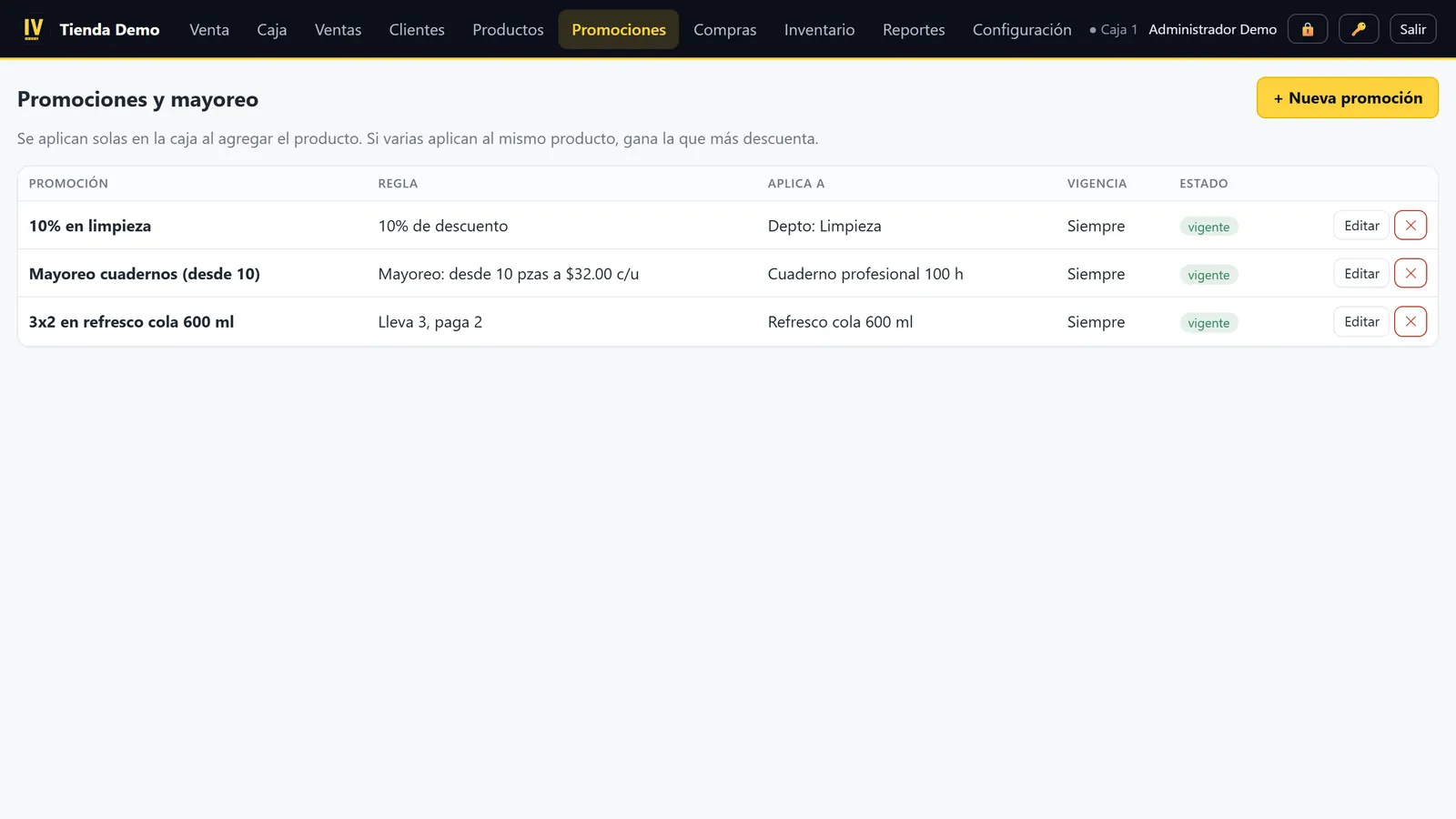Edit the 10% en limpieza promotion
The width and height of the screenshot is (1456, 819).
pyautogui.click(x=1361, y=225)
